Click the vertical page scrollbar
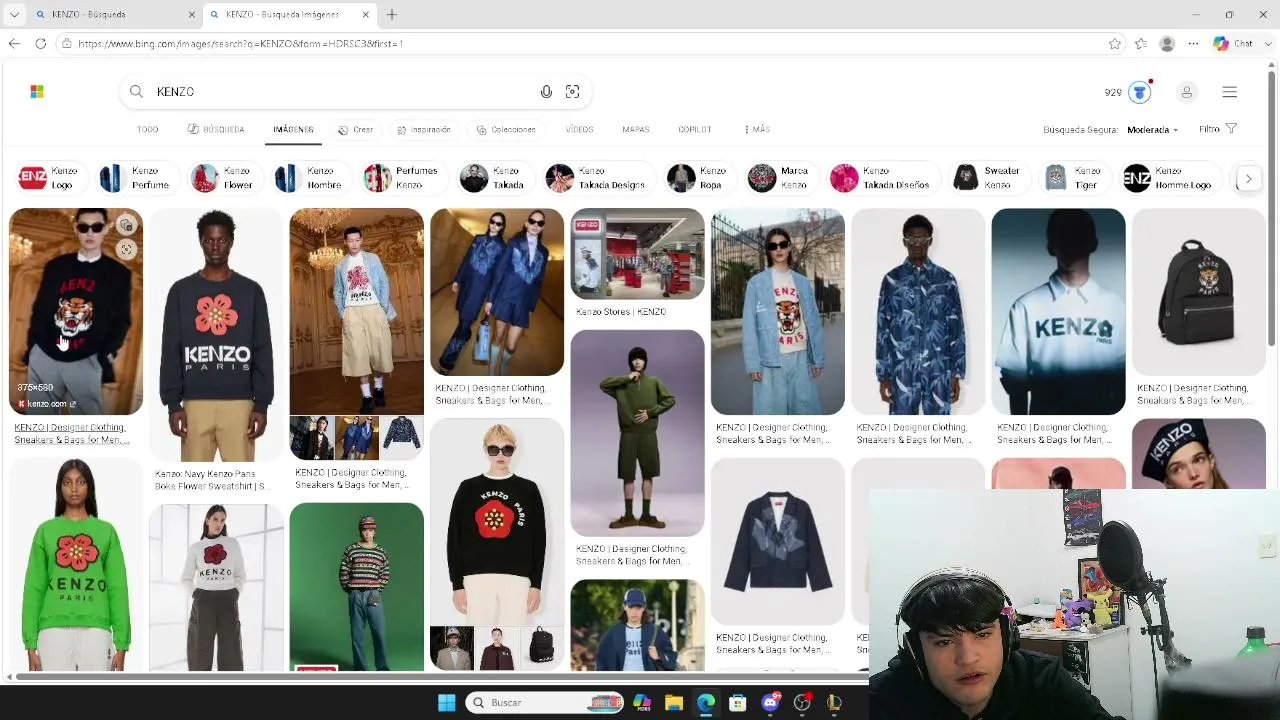This screenshot has height=720, width=1280. coord(1272,210)
